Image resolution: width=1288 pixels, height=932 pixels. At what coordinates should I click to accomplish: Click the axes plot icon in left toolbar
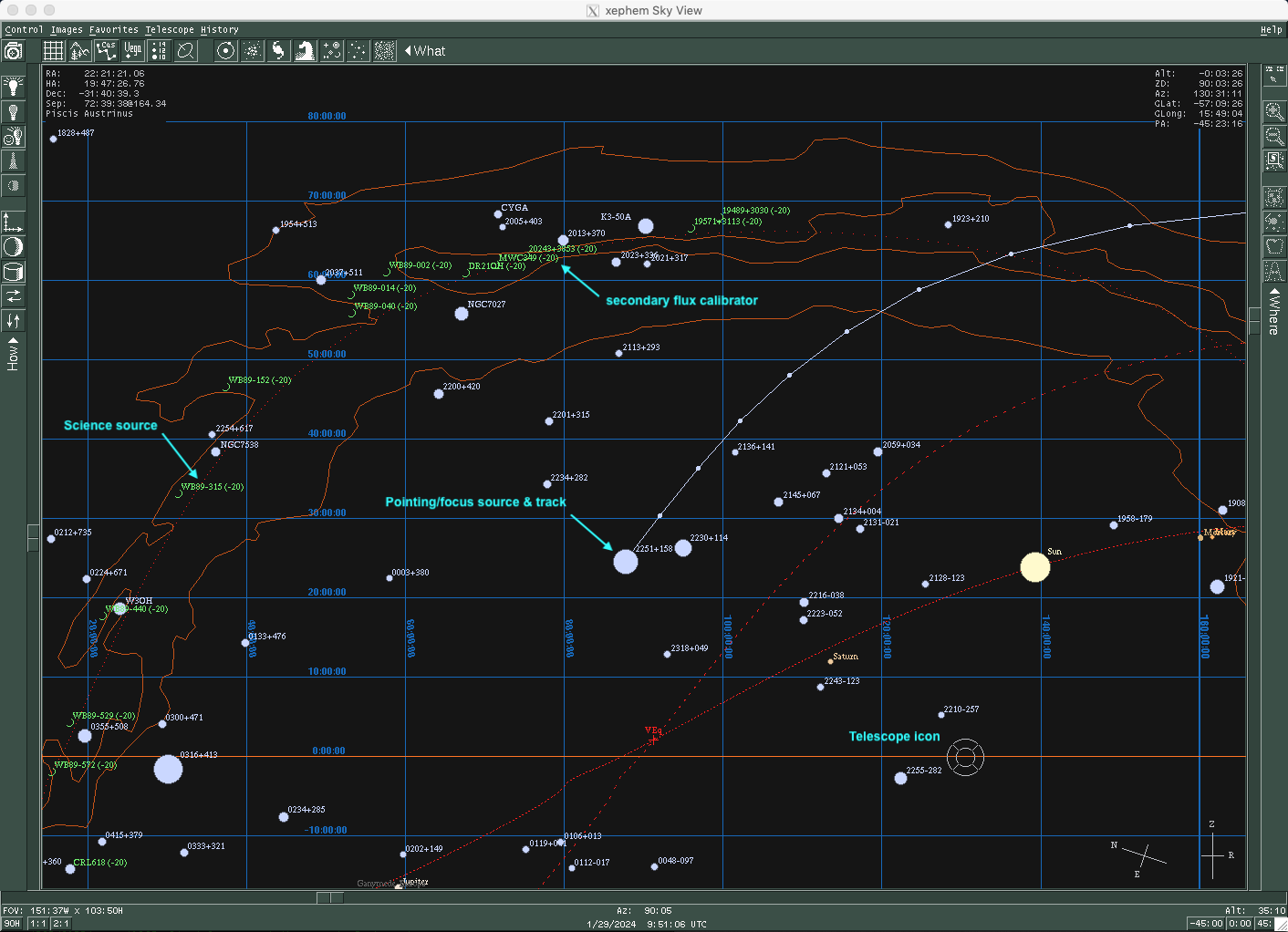coord(13,223)
